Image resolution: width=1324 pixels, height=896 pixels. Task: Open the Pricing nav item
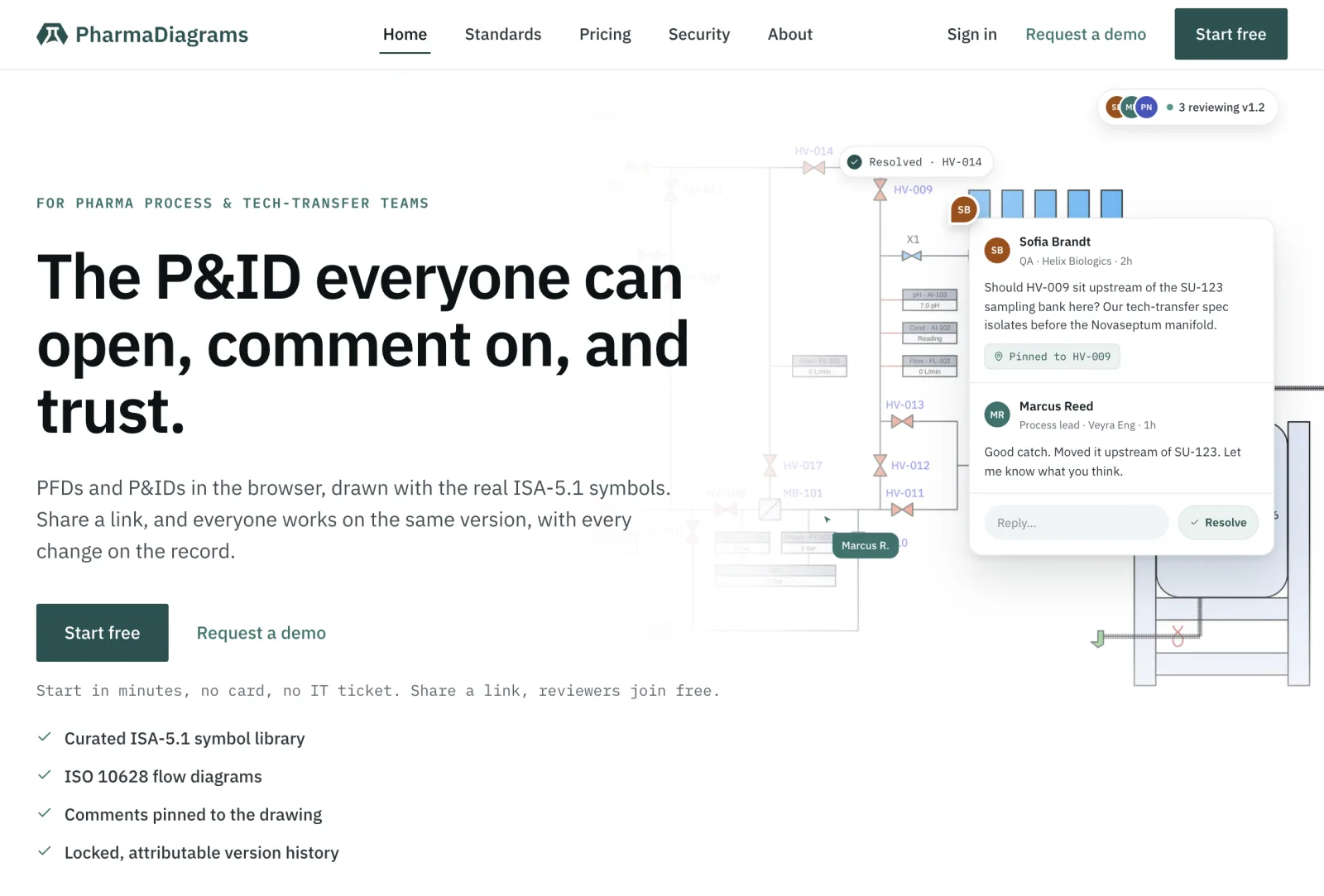(605, 34)
